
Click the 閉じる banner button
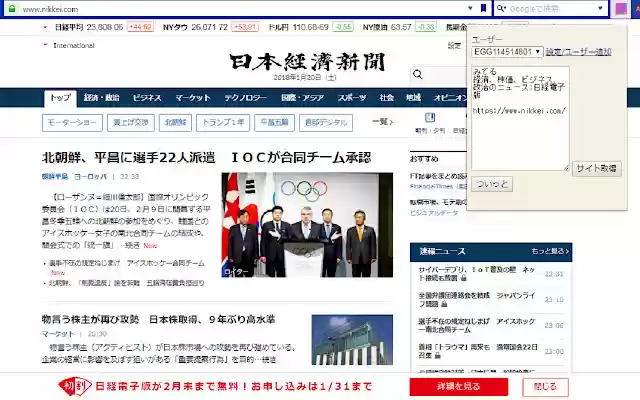point(545,387)
